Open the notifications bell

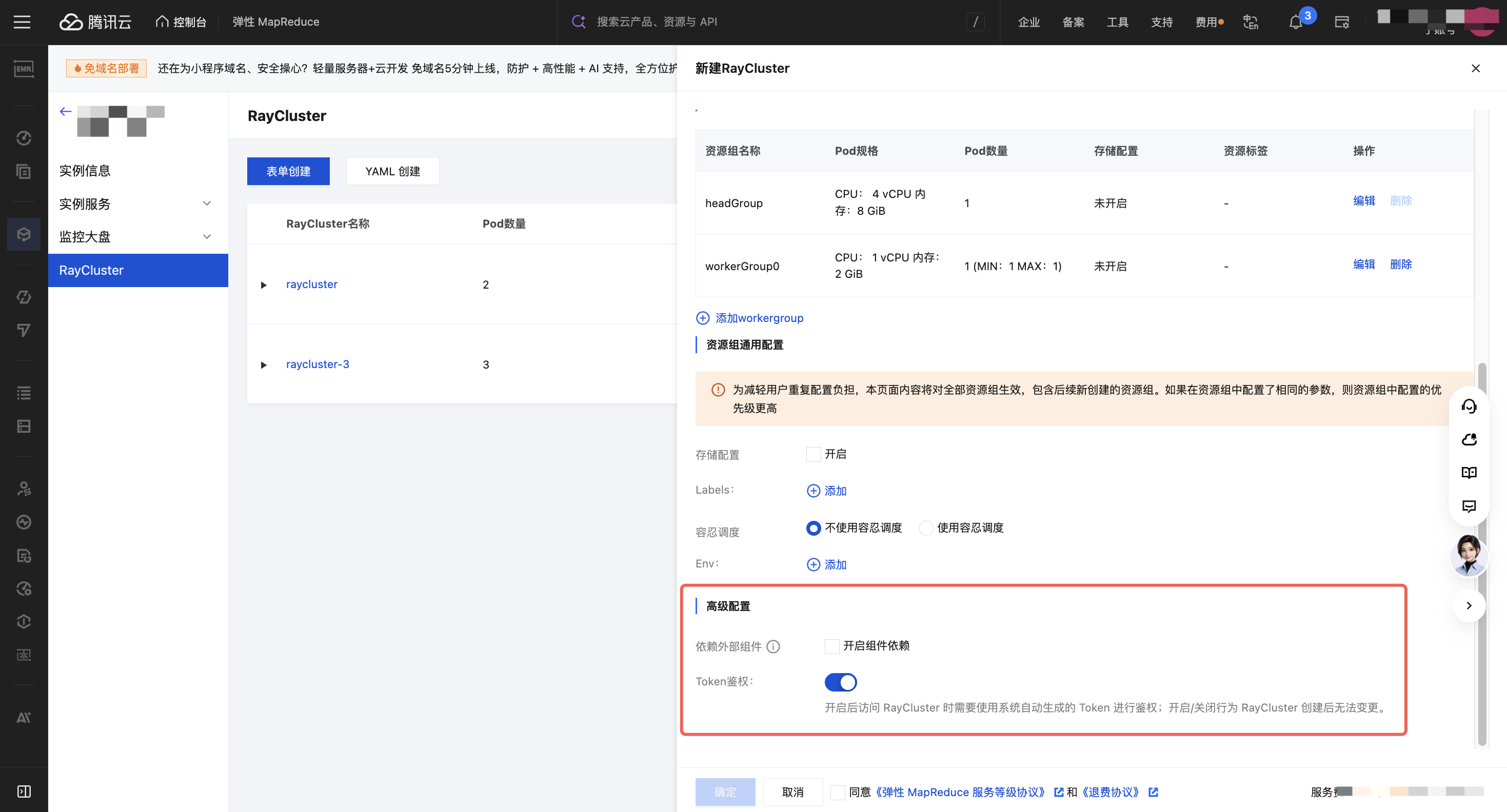tap(1295, 22)
